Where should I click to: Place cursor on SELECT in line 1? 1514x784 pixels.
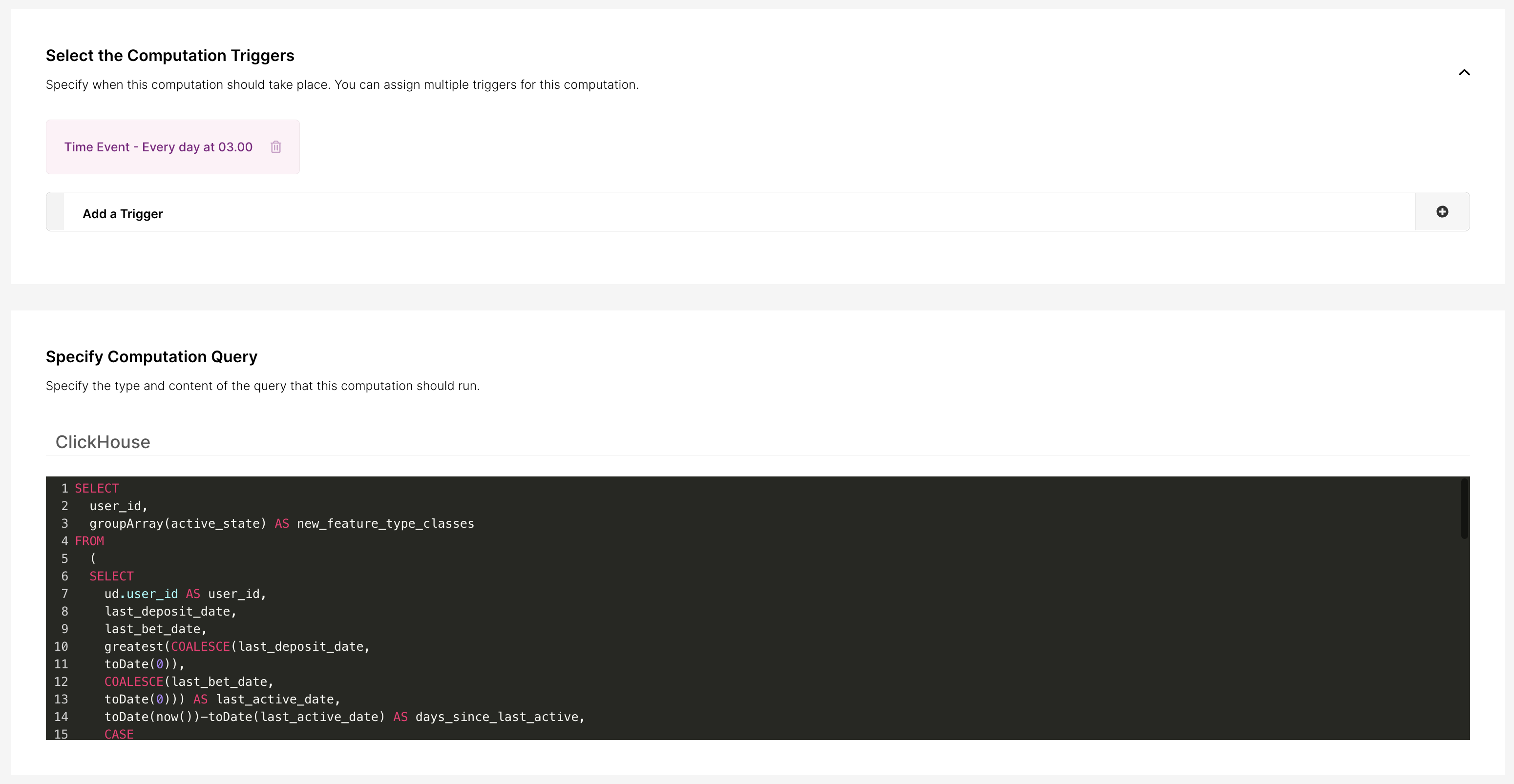pos(97,489)
